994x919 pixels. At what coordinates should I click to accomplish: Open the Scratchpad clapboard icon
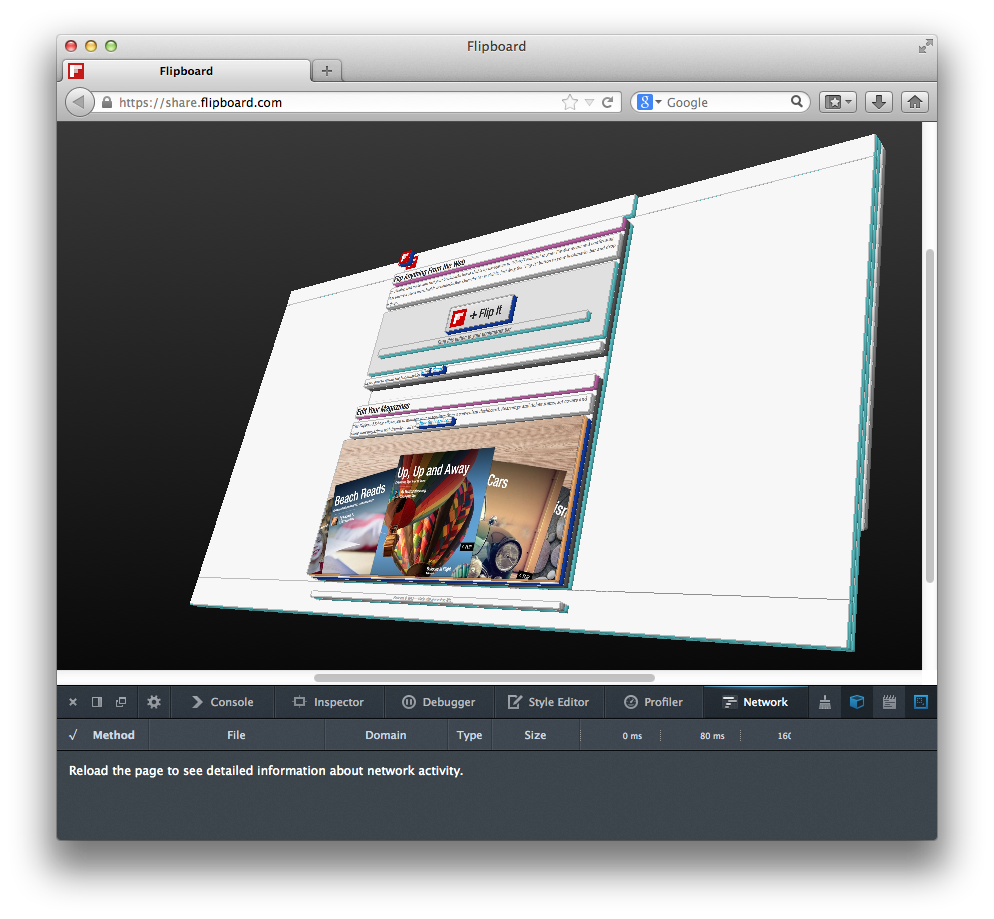click(889, 702)
